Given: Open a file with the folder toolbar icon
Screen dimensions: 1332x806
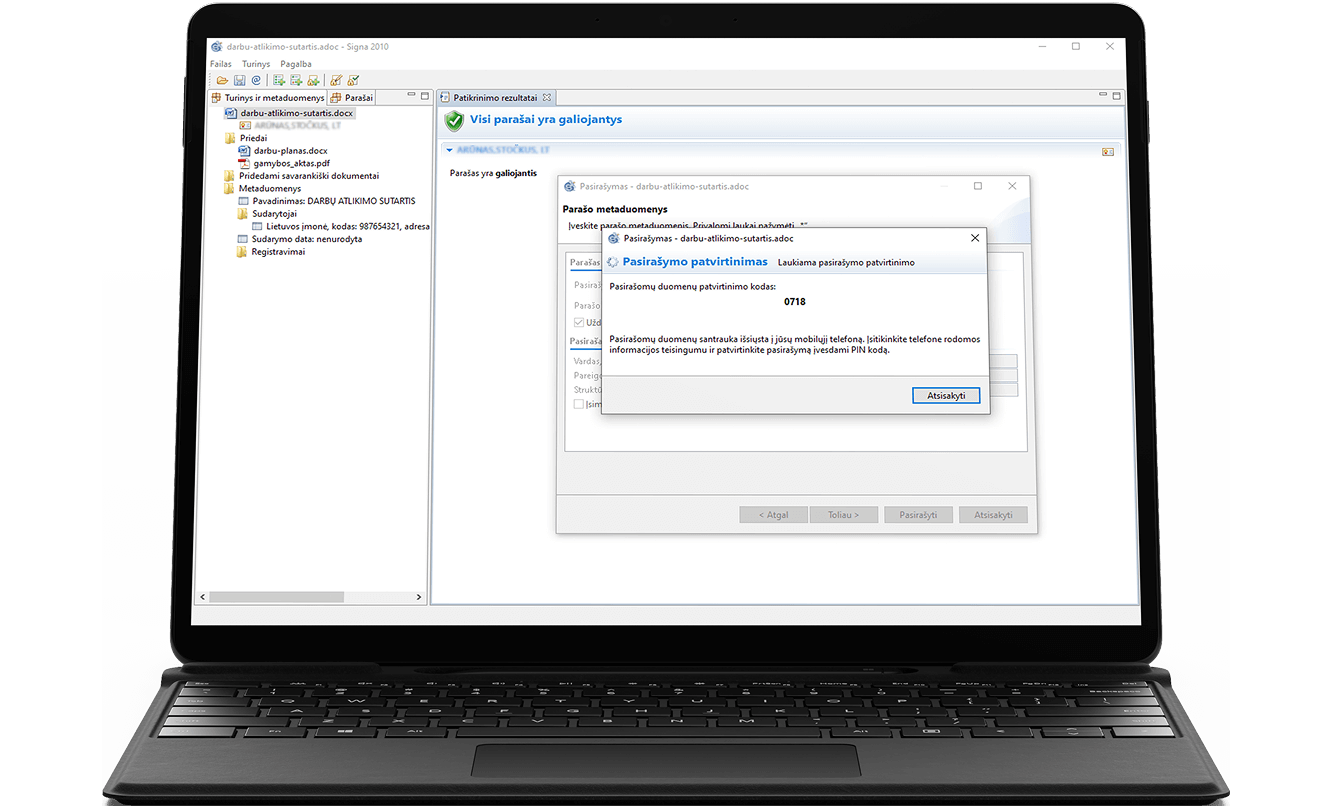Looking at the screenshot, I should click(x=223, y=80).
